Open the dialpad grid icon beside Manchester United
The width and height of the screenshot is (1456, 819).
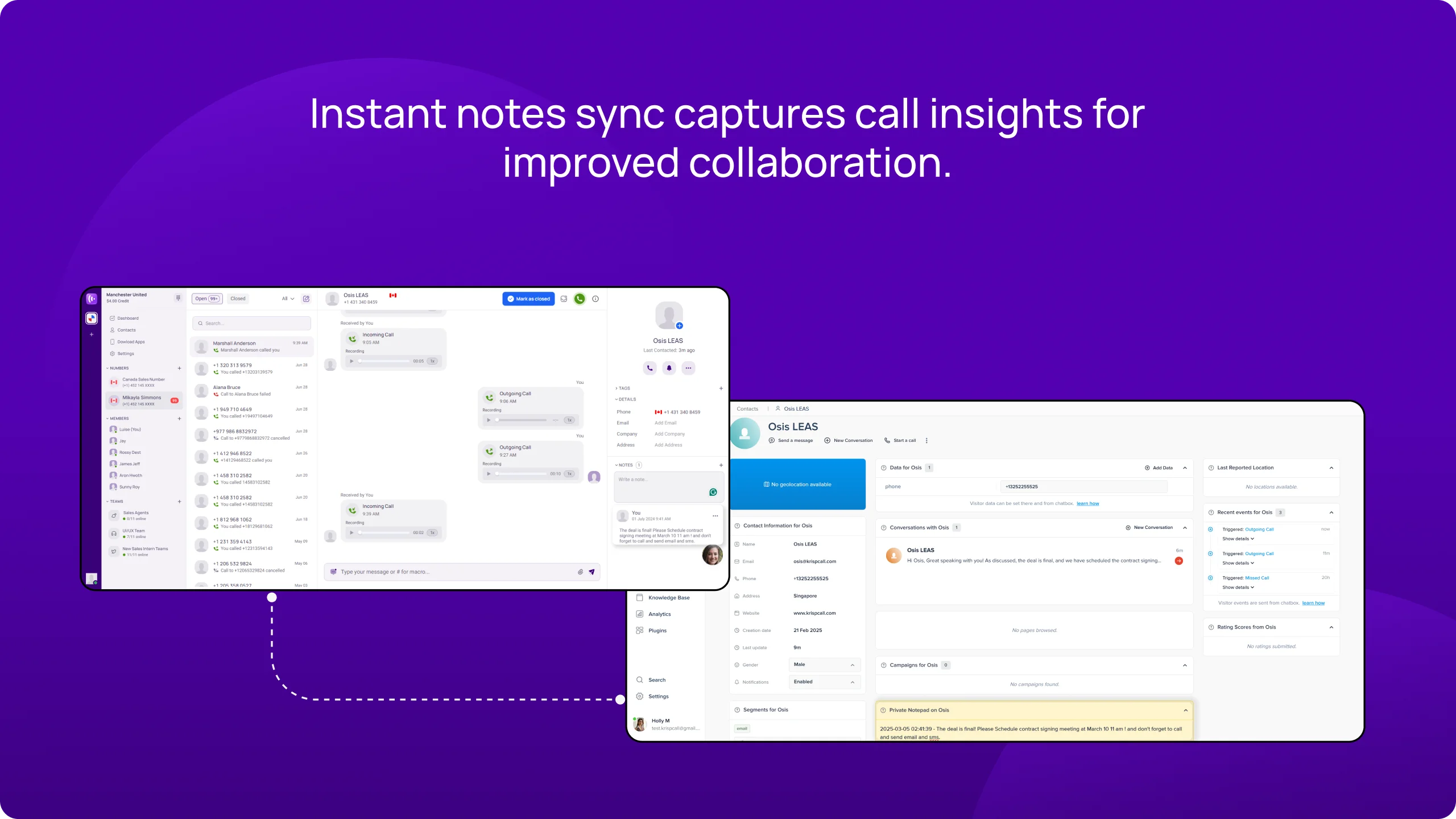[x=178, y=297]
